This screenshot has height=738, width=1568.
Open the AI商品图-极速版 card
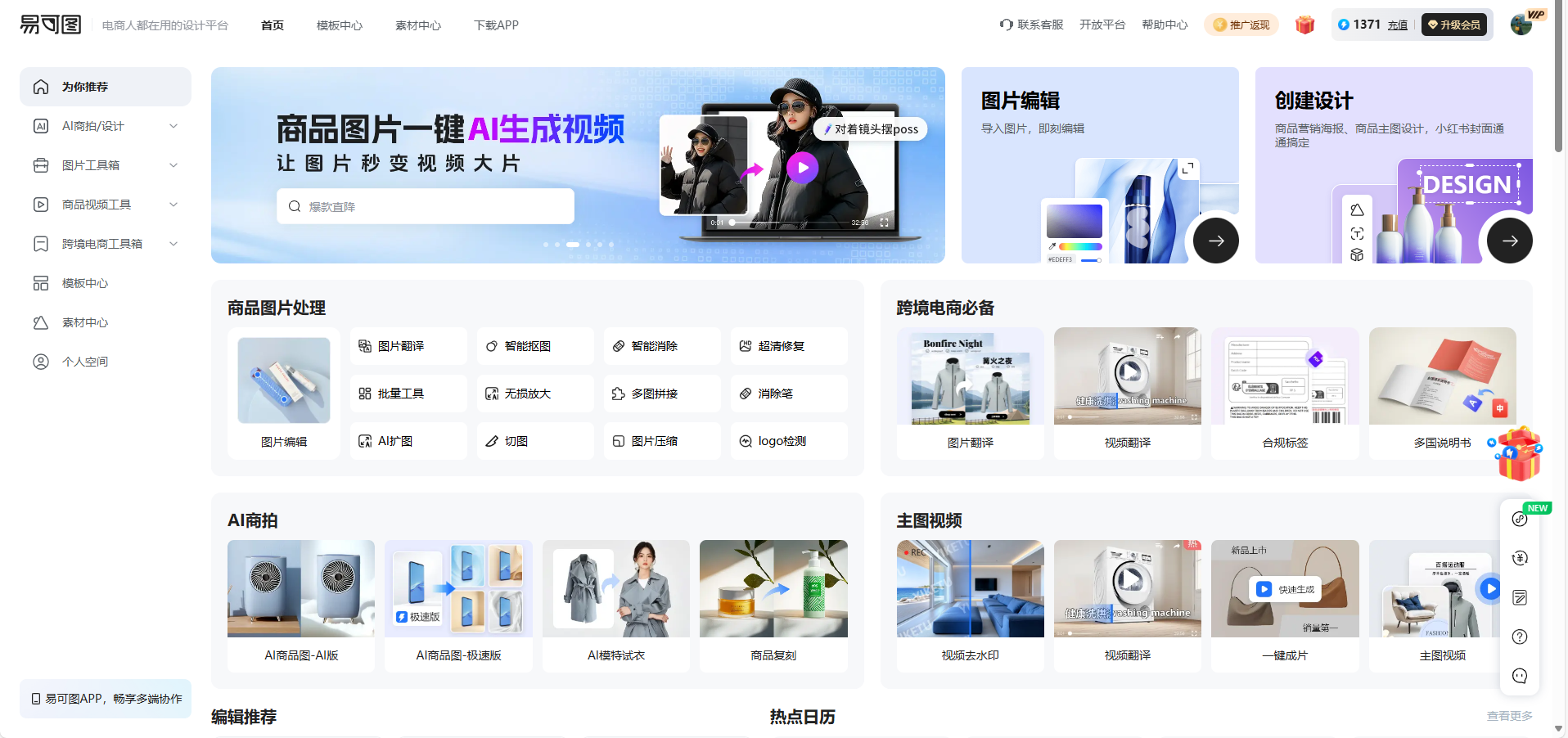pos(458,606)
